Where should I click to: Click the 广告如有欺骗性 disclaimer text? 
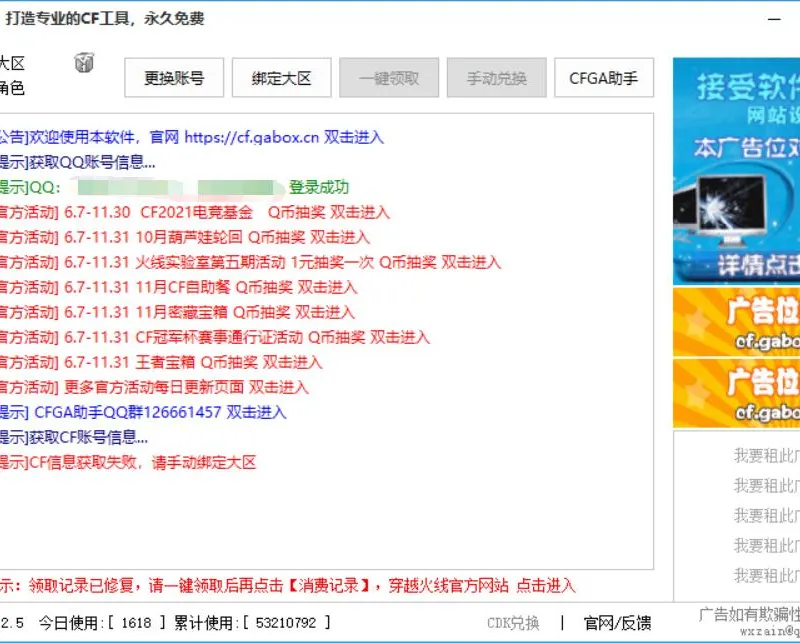[749, 614]
